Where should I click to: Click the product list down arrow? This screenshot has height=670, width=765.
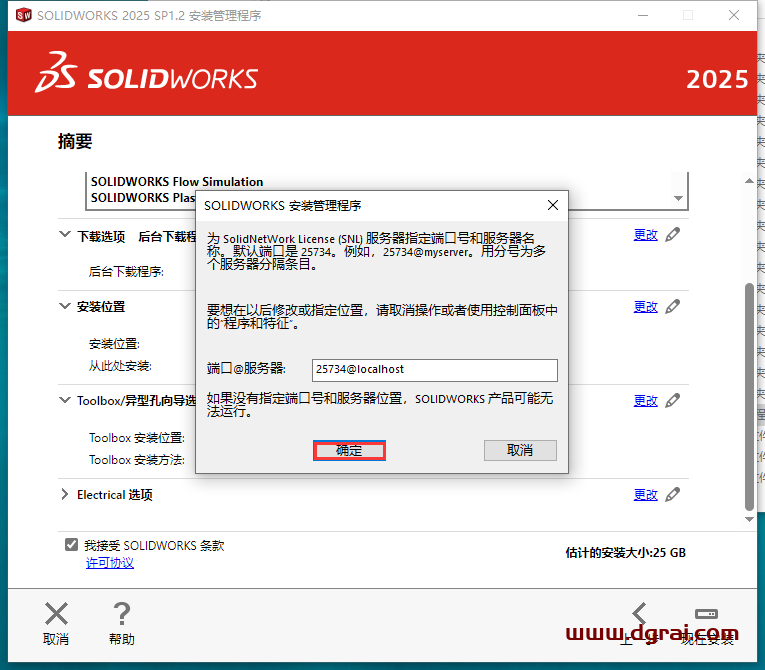(x=678, y=198)
